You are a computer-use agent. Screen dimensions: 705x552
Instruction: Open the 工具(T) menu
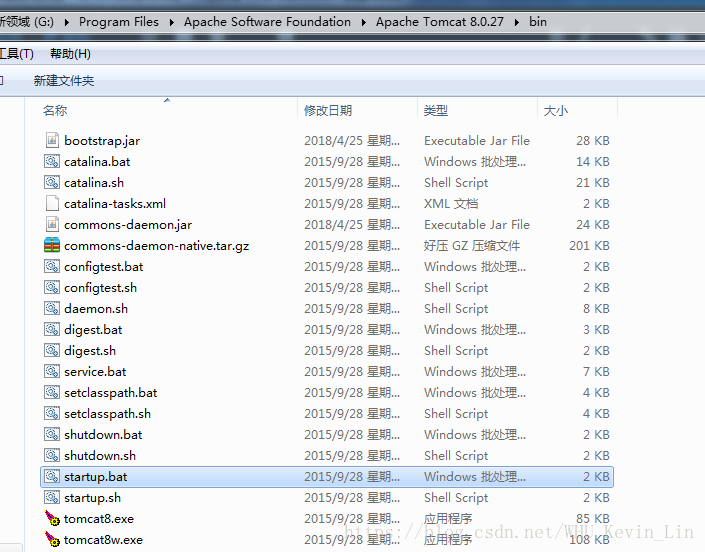(x=16, y=54)
